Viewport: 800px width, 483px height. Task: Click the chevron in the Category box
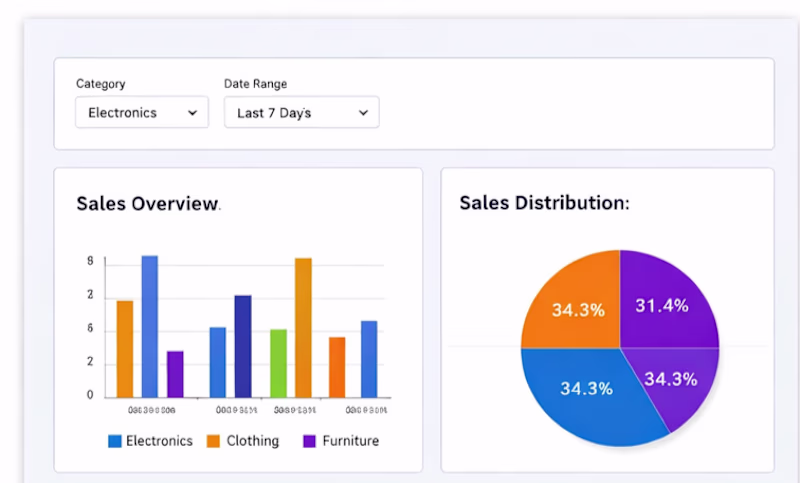[192, 113]
